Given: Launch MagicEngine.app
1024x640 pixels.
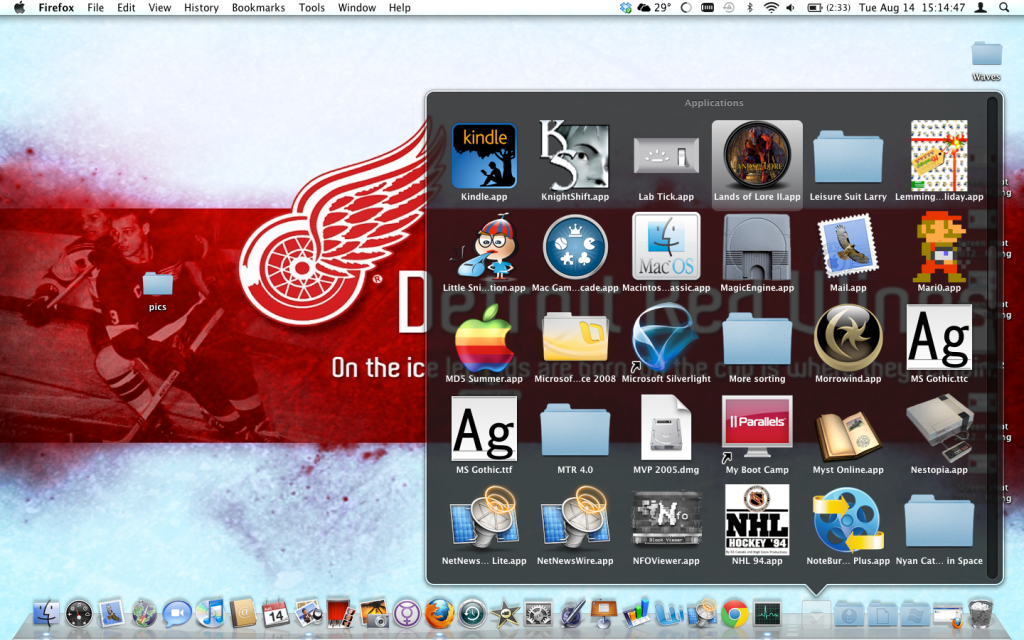Looking at the screenshot, I should (757, 248).
